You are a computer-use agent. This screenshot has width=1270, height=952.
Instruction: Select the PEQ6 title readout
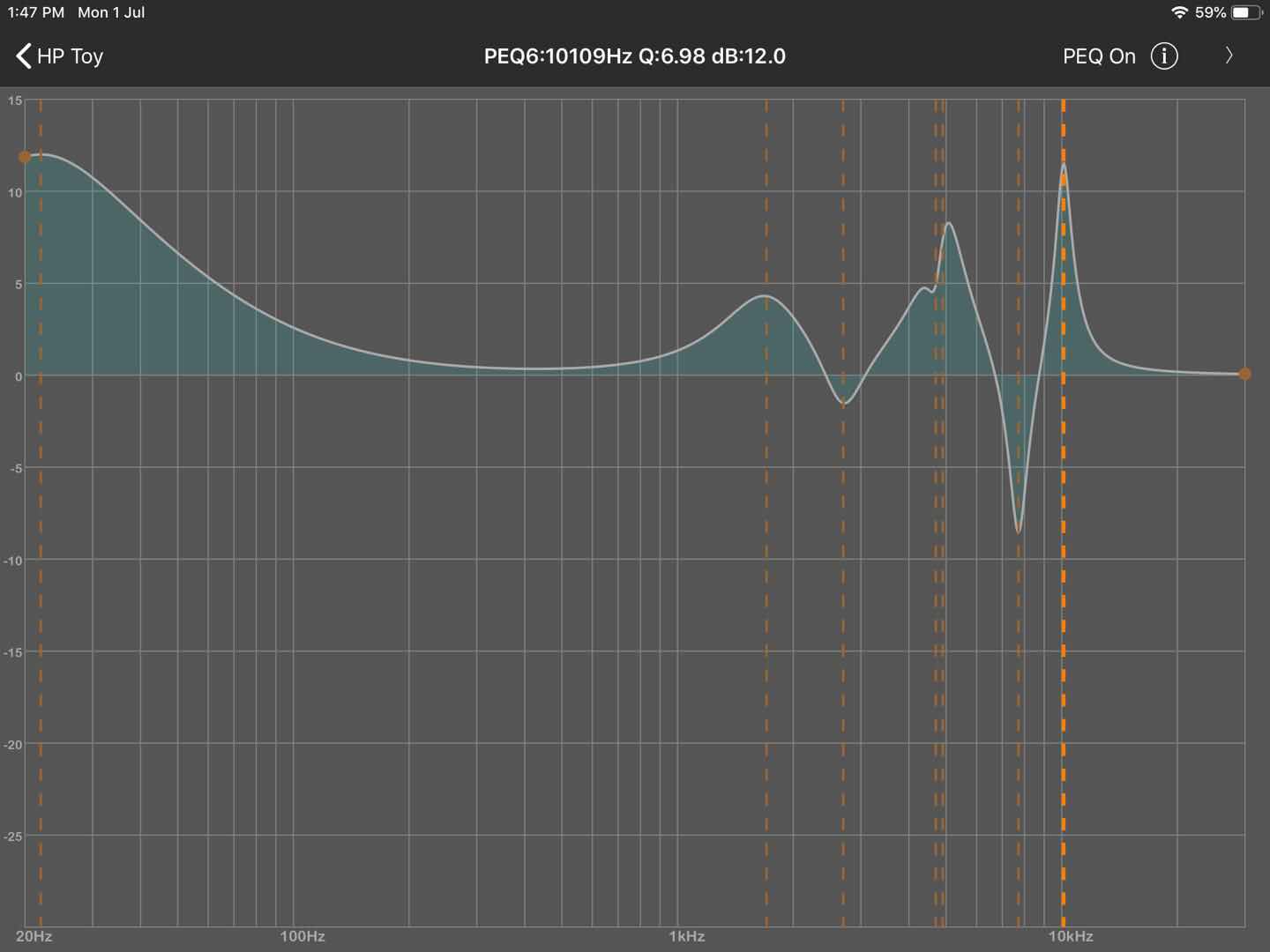point(635,56)
